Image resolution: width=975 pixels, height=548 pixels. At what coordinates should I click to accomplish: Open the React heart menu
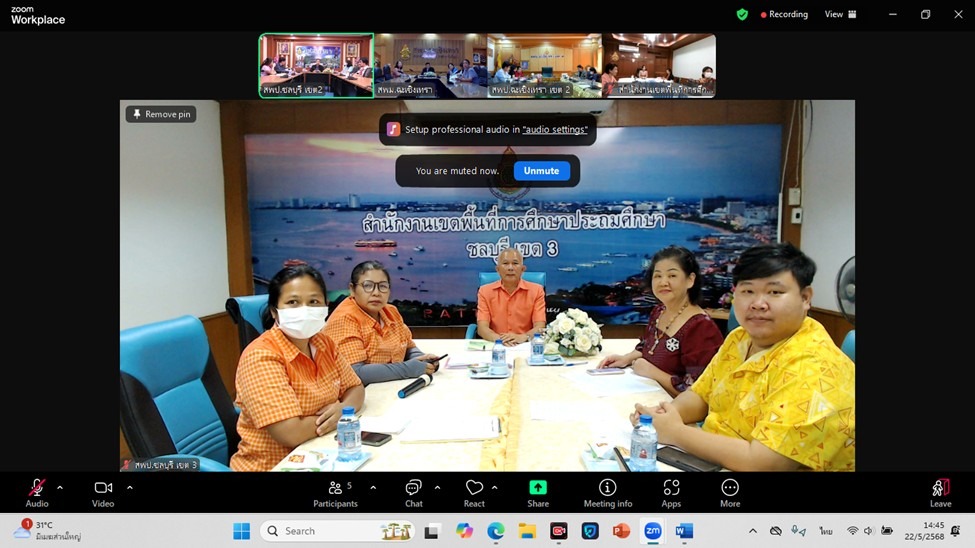click(x=474, y=493)
